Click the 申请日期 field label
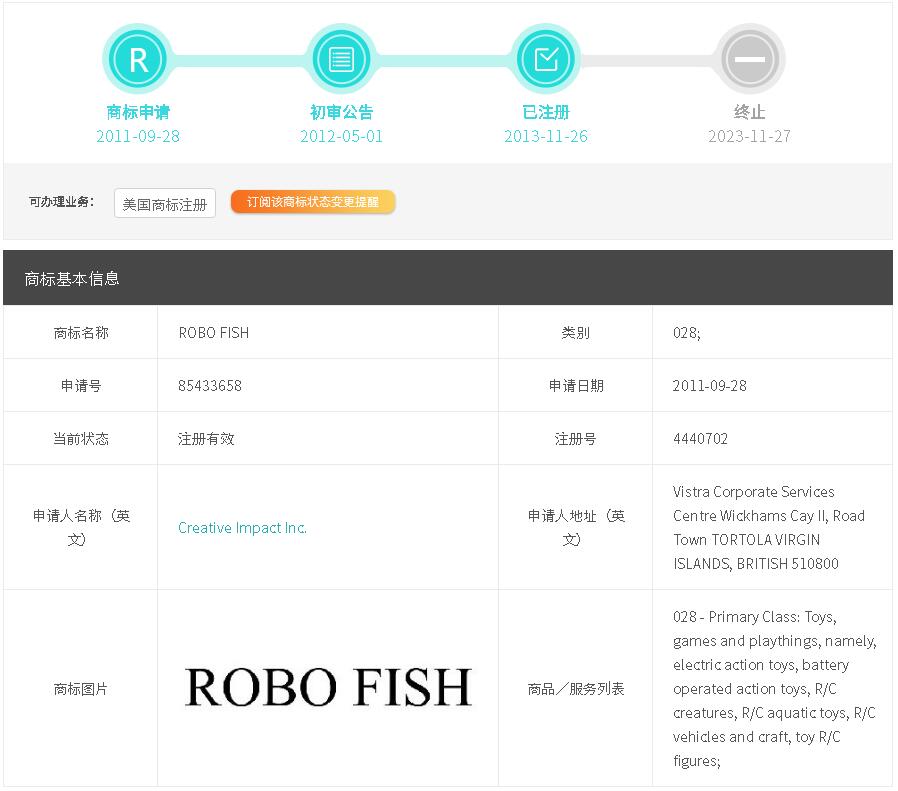This screenshot has width=898, height=791. pyautogui.click(x=576, y=385)
